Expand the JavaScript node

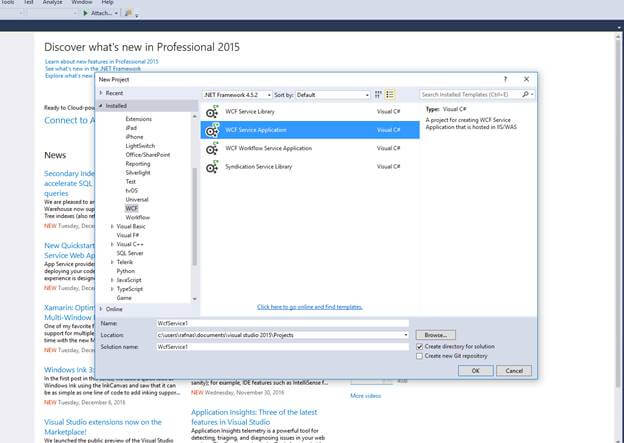click(112, 280)
